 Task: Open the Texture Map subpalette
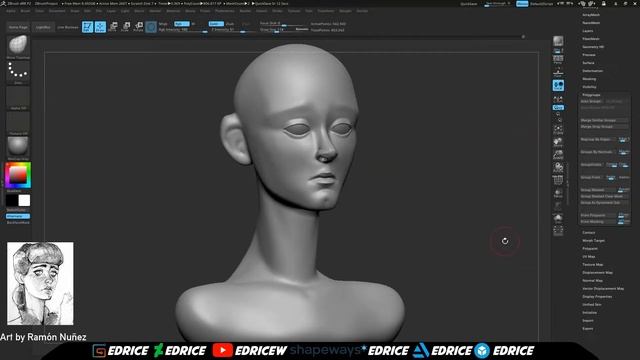[593, 264]
